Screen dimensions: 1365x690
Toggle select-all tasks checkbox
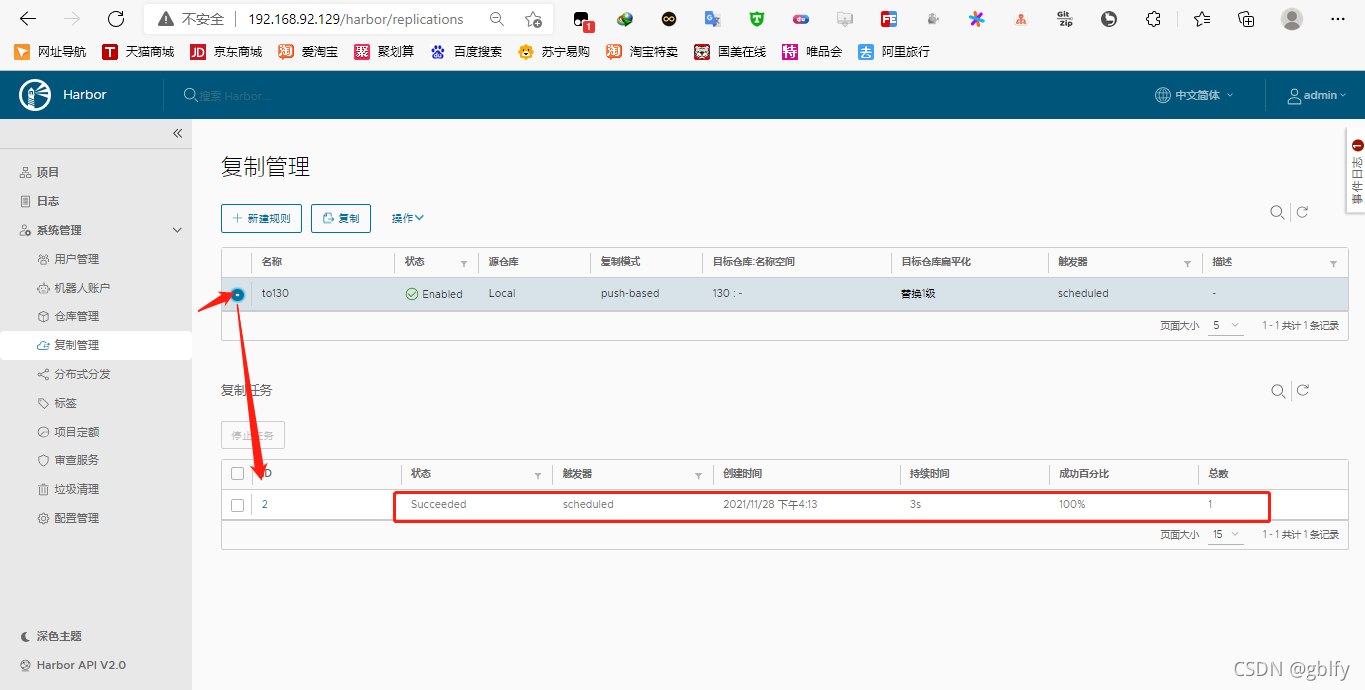[x=237, y=474]
